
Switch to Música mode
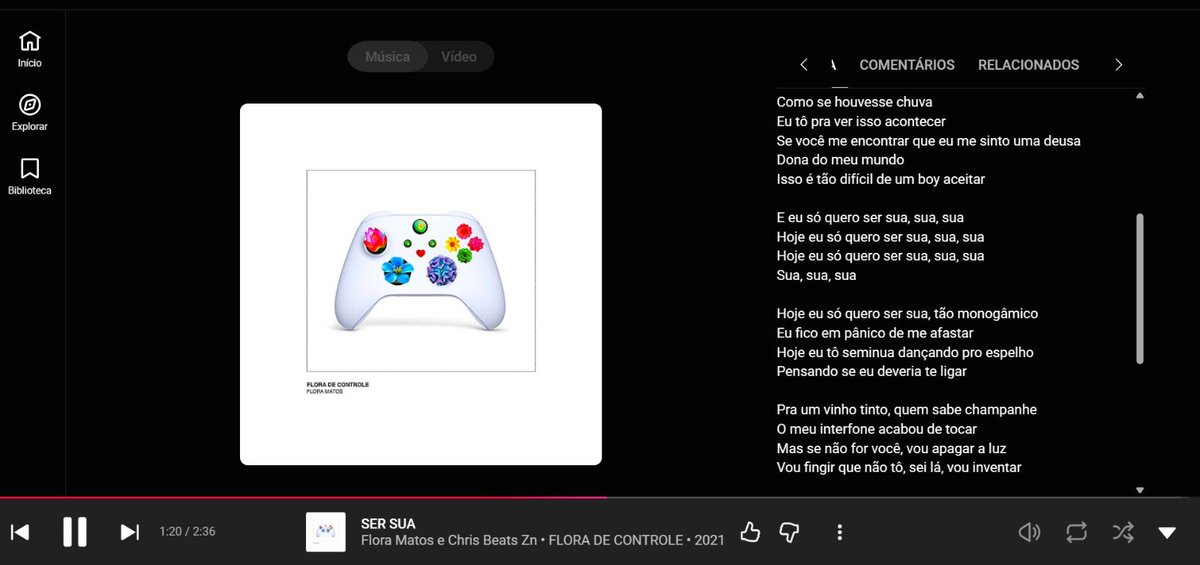pyautogui.click(x=388, y=57)
